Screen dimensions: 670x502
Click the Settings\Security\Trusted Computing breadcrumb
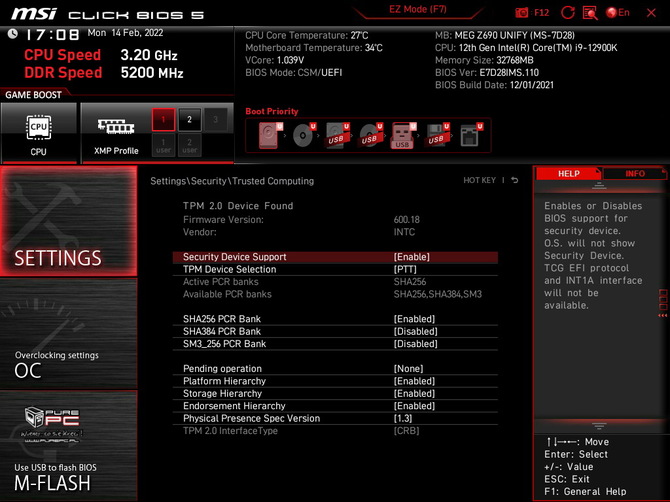click(x=232, y=181)
